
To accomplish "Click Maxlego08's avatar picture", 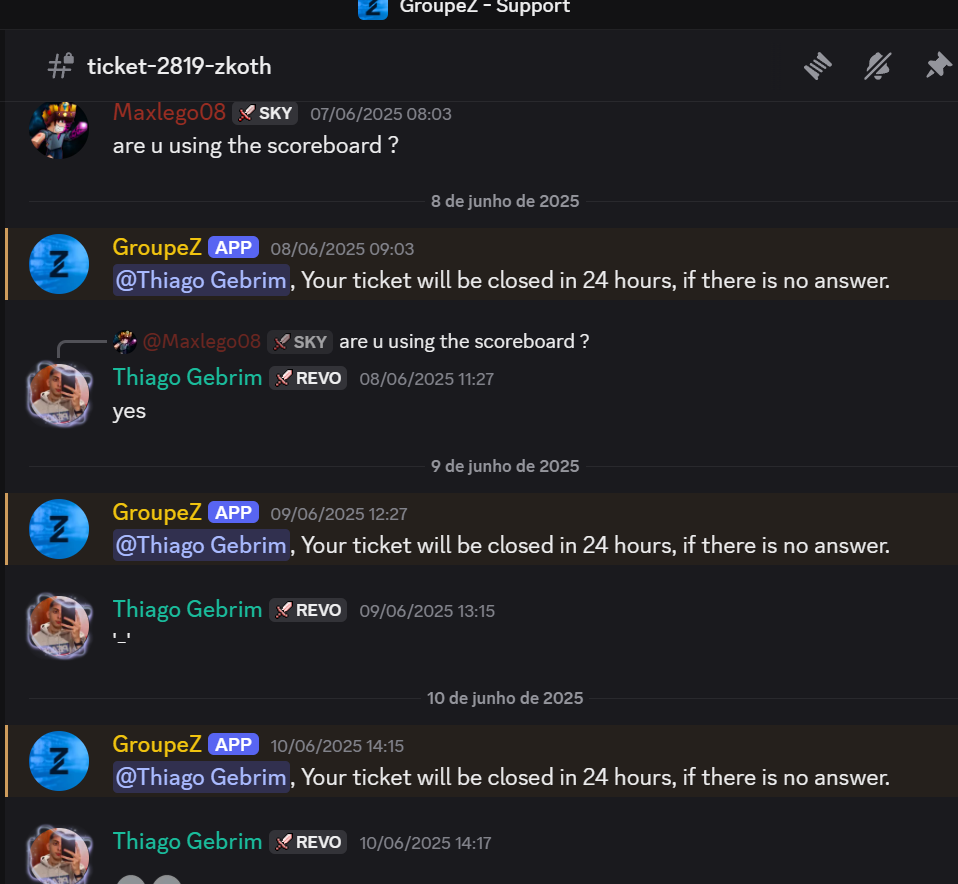I will click(x=59, y=130).
